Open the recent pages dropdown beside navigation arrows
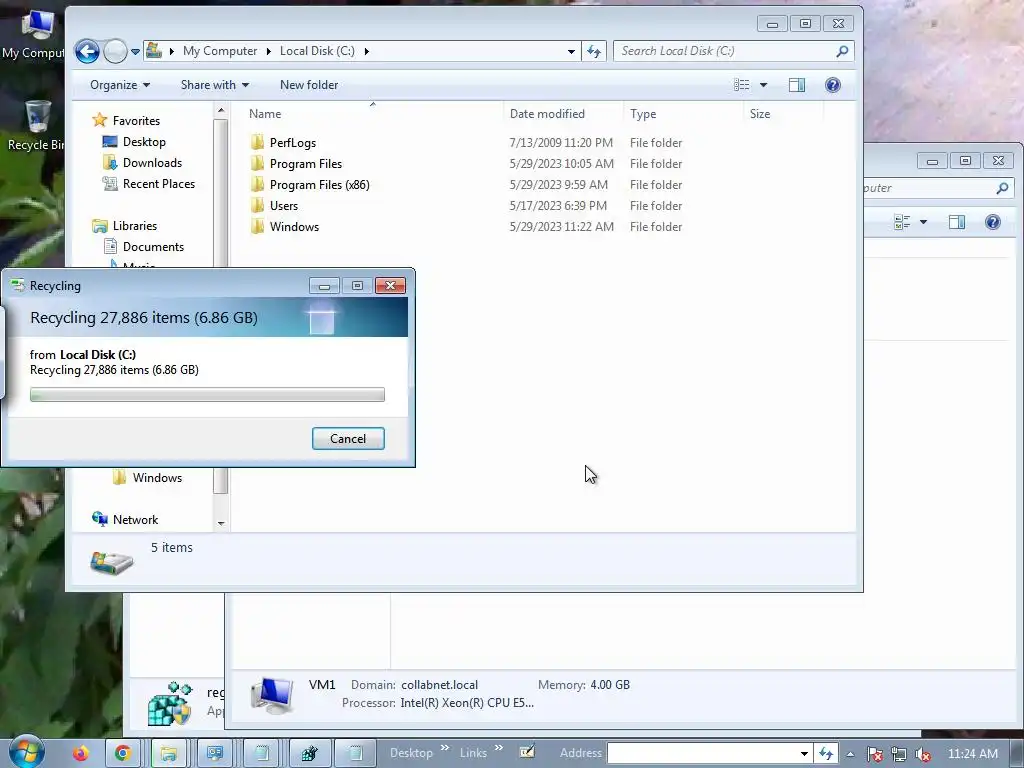The height and width of the screenshot is (768, 1024). pos(135,51)
